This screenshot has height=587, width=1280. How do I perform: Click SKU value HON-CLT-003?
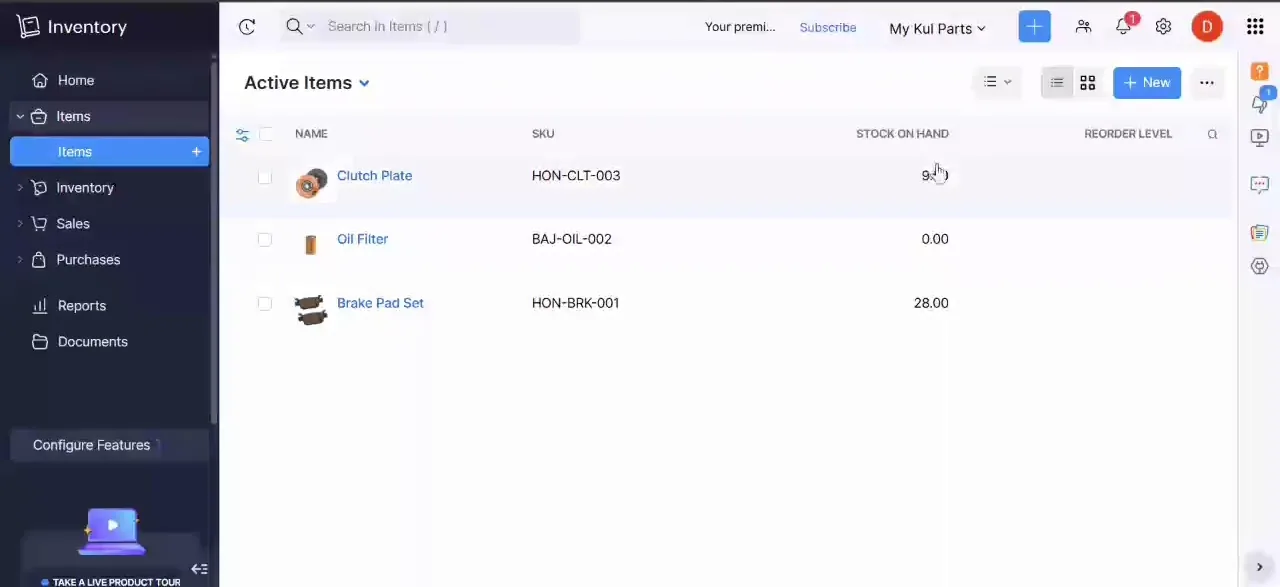point(576,176)
